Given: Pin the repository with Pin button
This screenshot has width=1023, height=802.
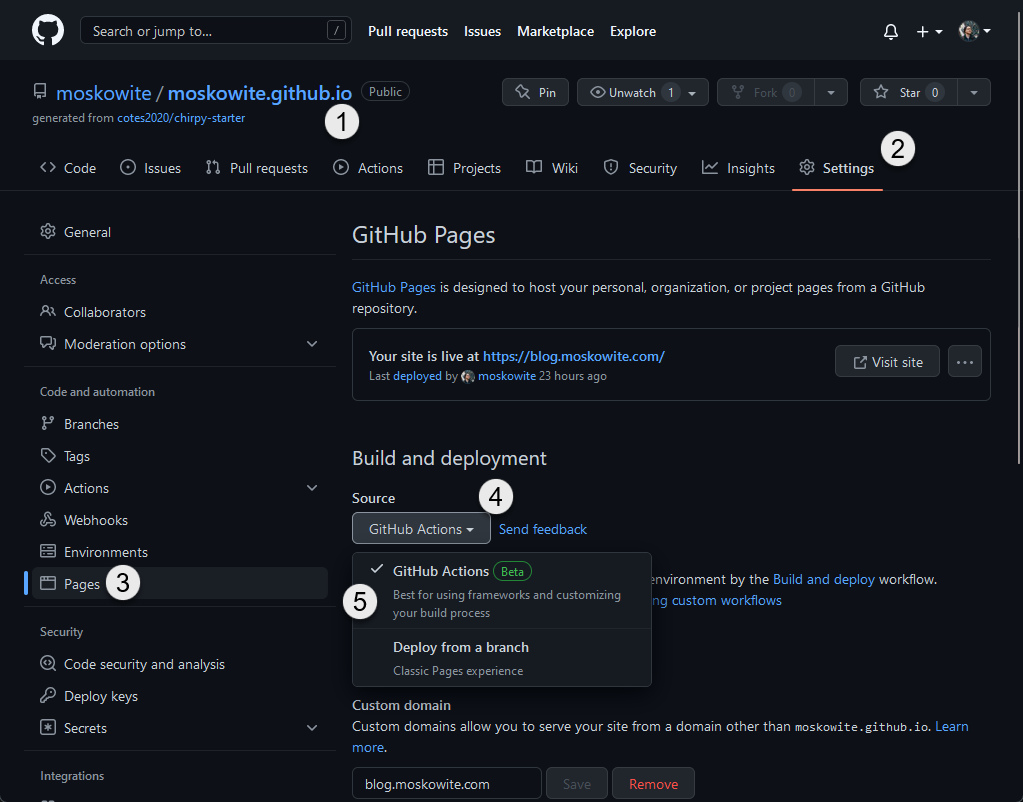Looking at the screenshot, I should pyautogui.click(x=535, y=92).
